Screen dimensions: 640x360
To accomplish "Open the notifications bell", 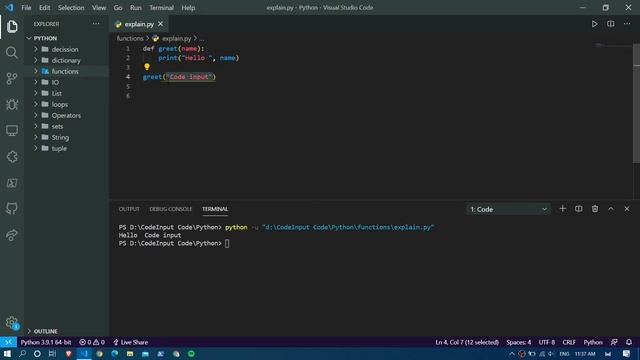I will click(629, 342).
